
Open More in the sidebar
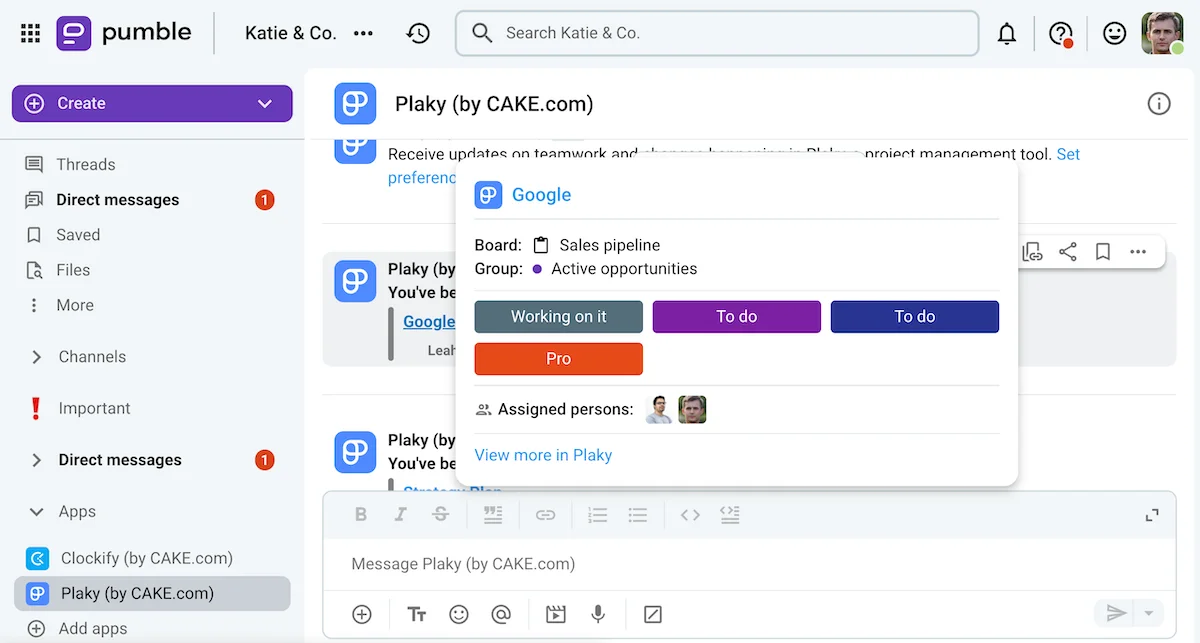tap(75, 305)
